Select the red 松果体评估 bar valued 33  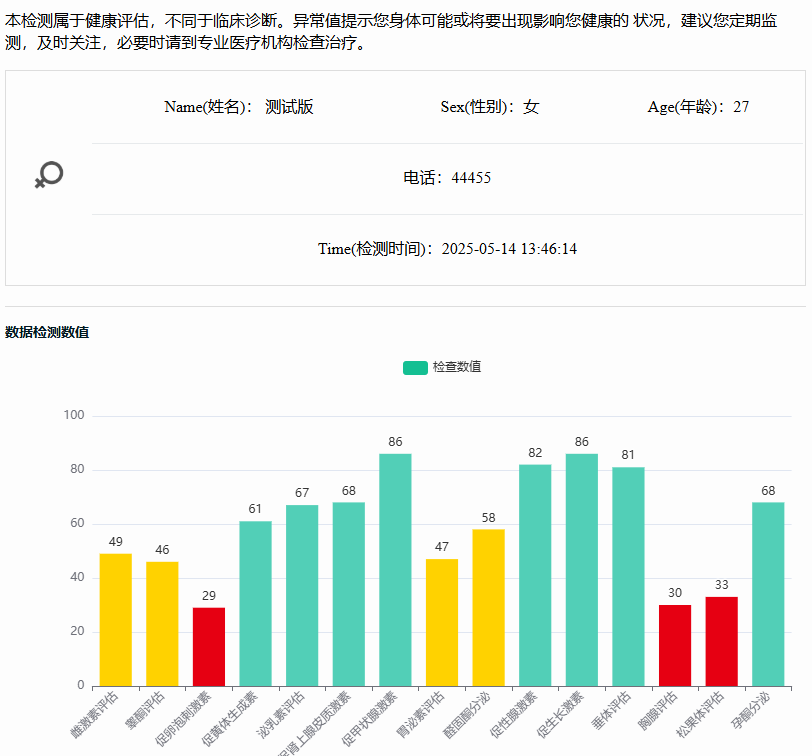pos(721,641)
